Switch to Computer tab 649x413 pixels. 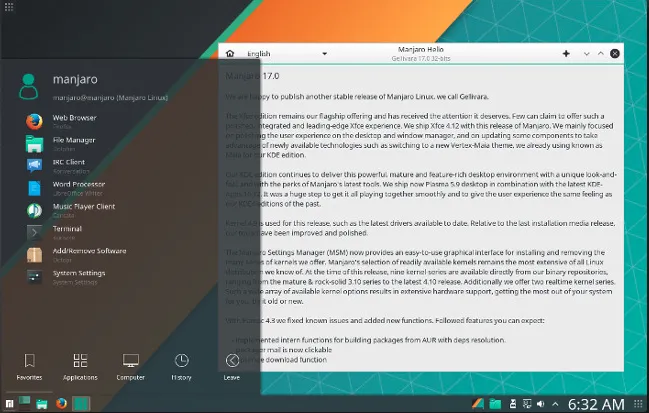point(130,367)
